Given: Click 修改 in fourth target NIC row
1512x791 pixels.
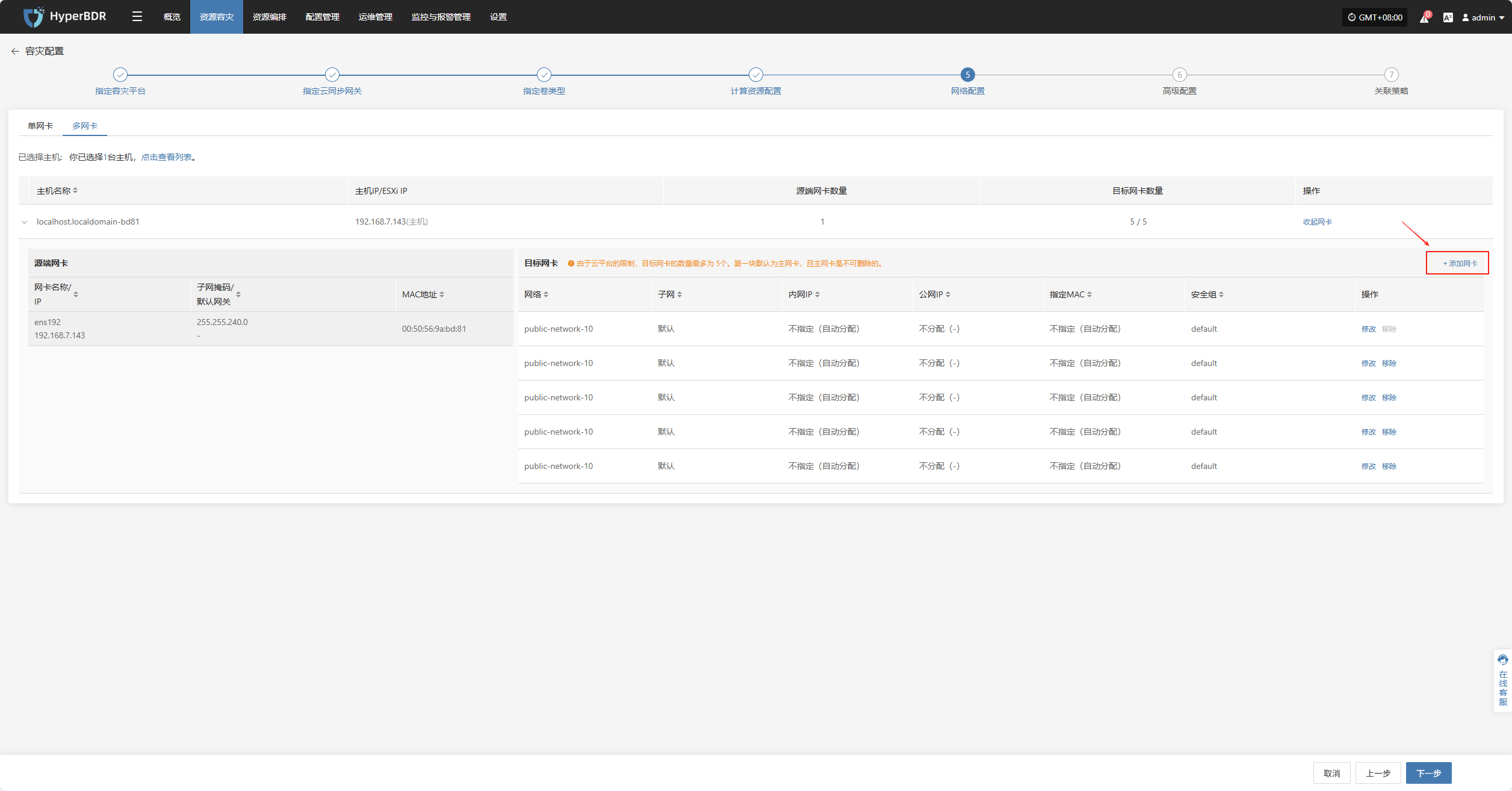Looking at the screenshot, I should (1369, 432).
